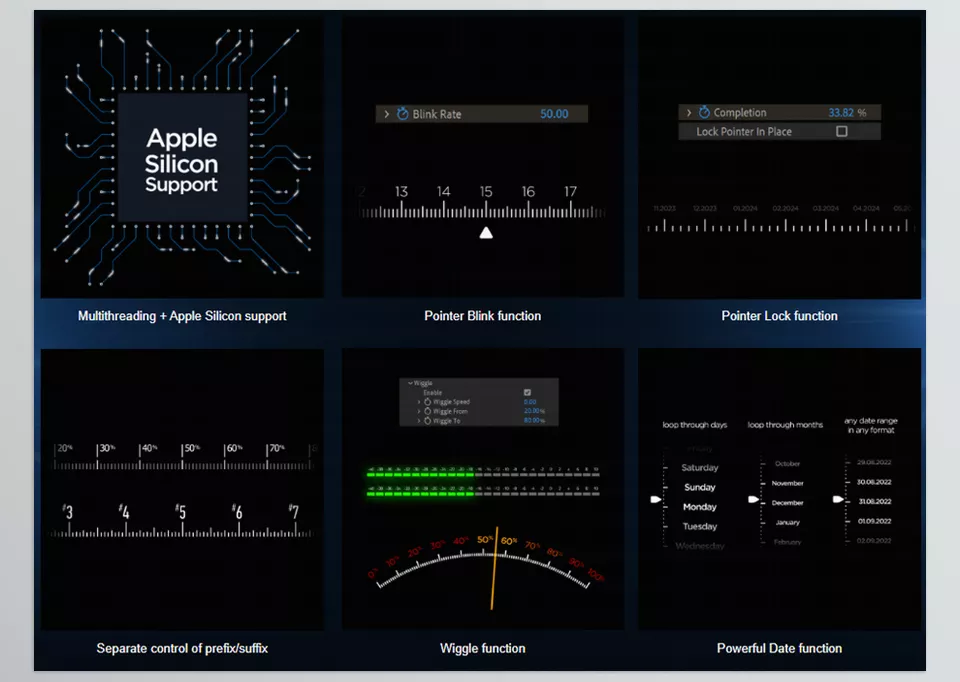960x682 pixels.
Task: Click number 15 on the blink ruler
Action: [486, 192]
